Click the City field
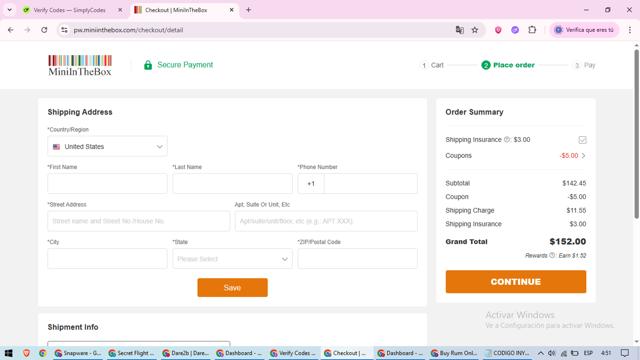640x360 pixels. (x=107, y=259)
